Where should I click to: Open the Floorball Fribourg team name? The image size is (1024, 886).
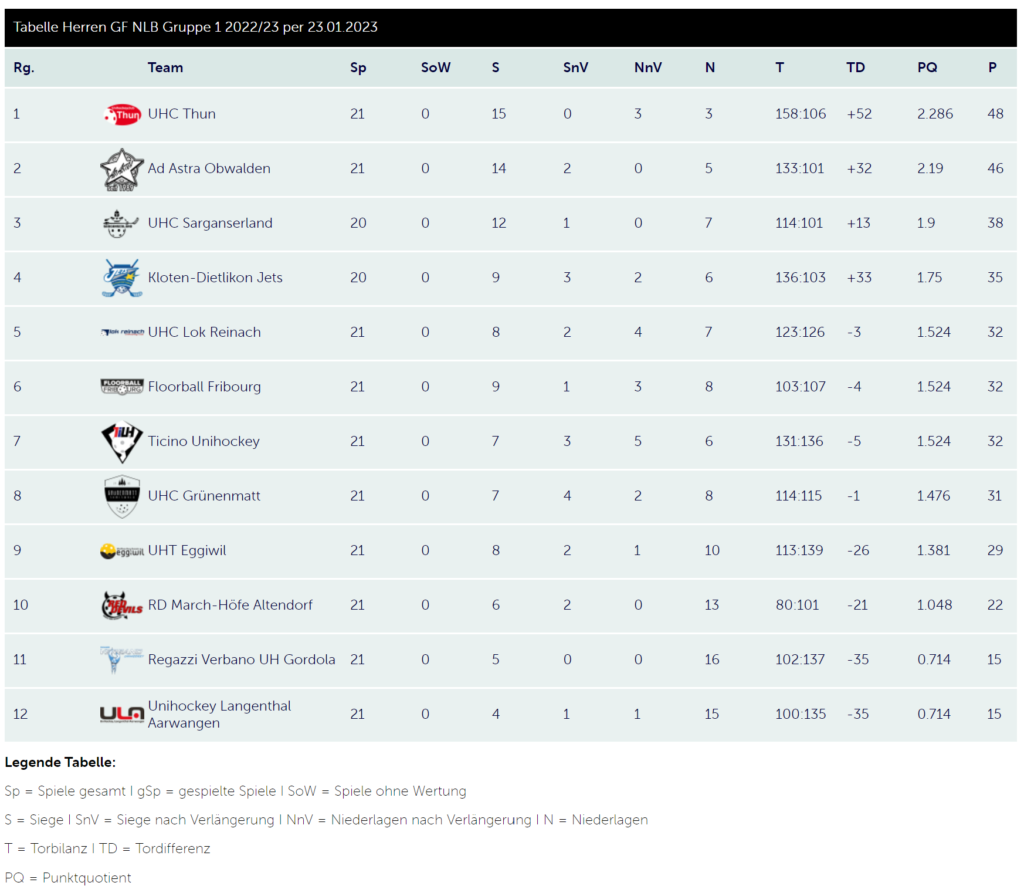[204, 387]
